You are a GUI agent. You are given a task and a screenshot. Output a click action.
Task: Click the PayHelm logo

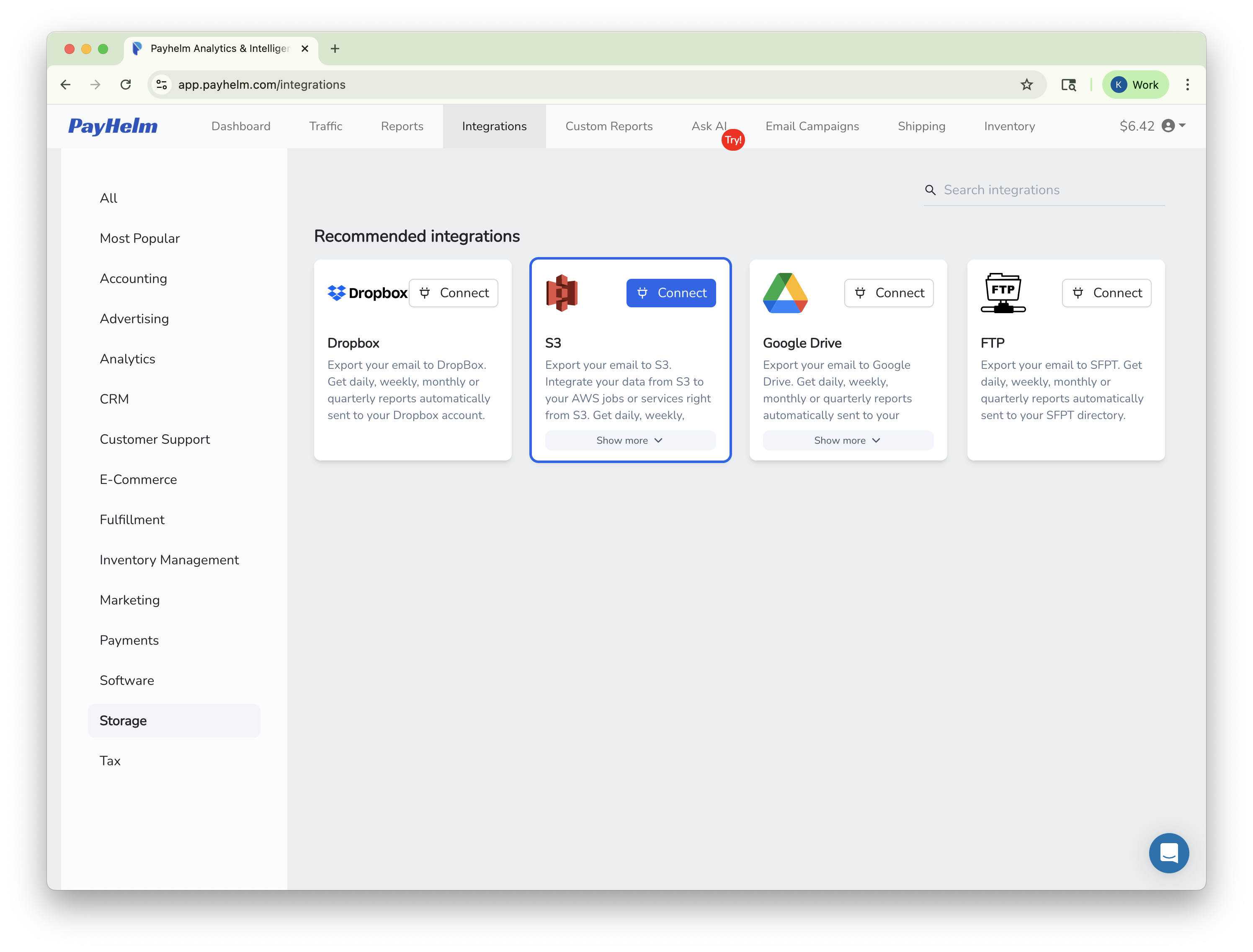(x=113, y=126)
